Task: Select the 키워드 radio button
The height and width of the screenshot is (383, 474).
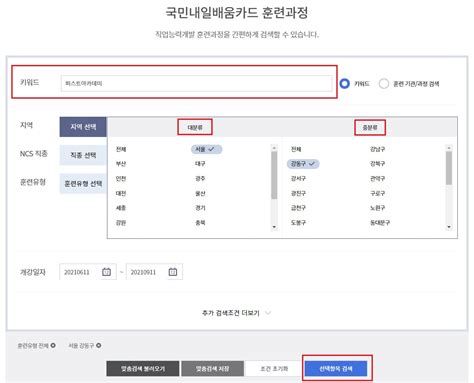Action: tap(345, 83)
